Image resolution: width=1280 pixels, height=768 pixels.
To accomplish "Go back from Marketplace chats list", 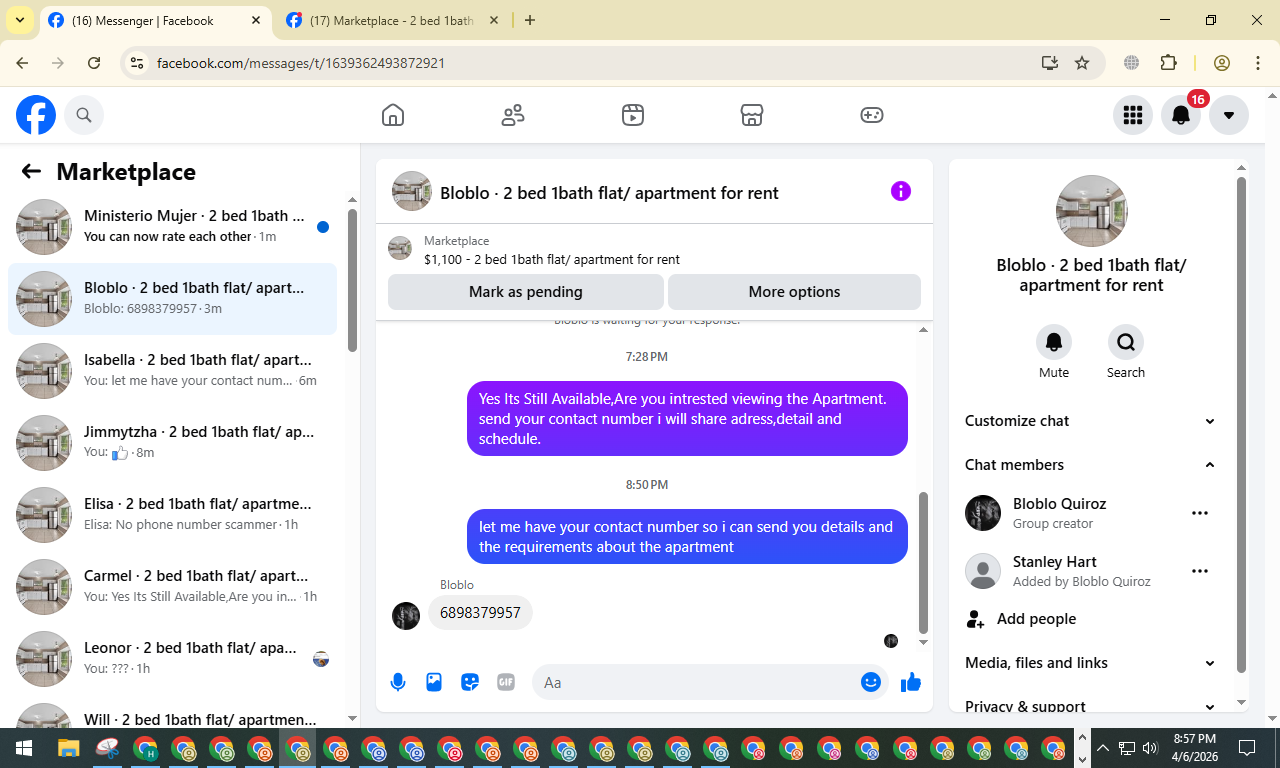I will pyautogui.click(x=31, y=171).
